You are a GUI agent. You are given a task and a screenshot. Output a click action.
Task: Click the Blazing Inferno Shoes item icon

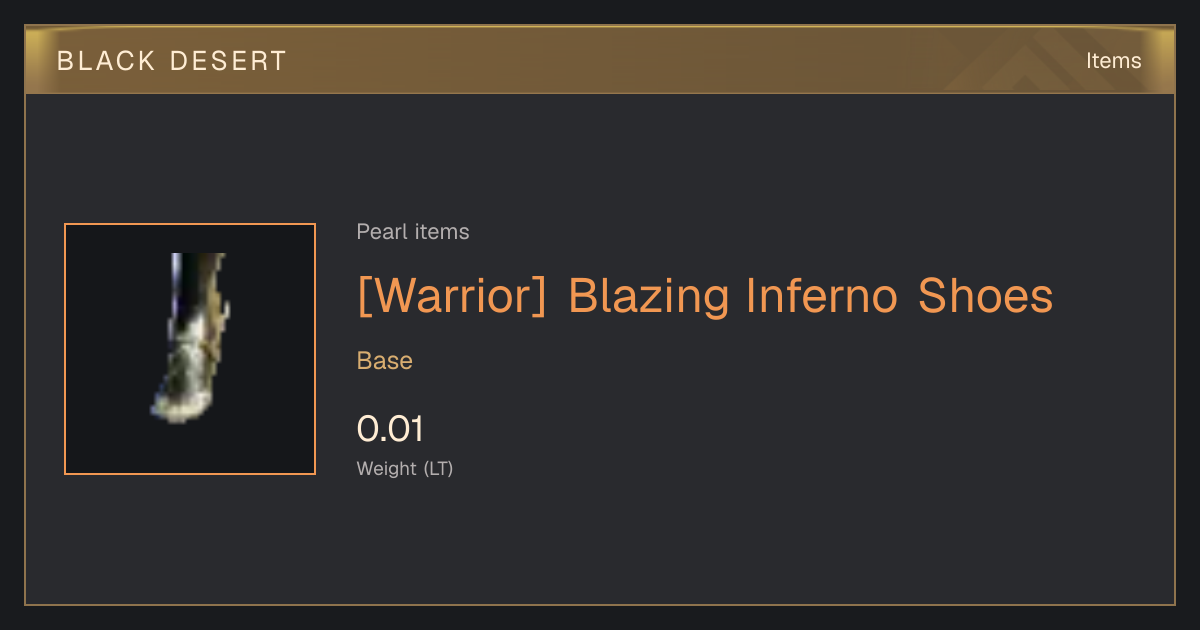[x=190, y=349]
